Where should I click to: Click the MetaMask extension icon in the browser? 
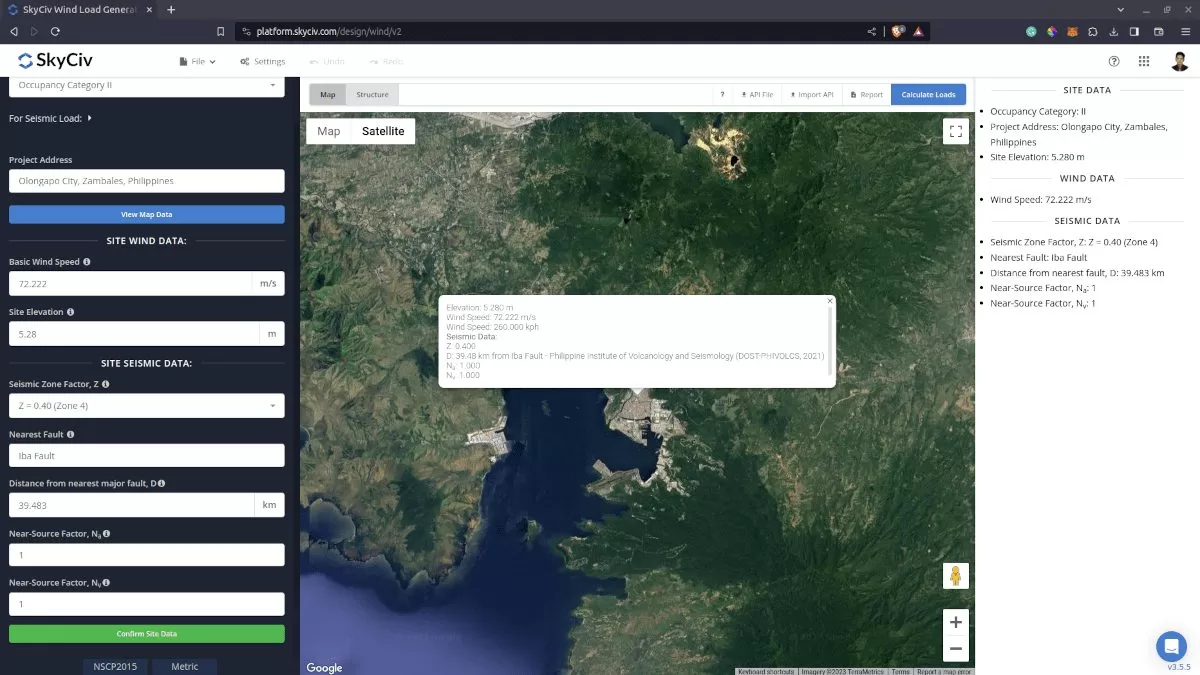click(1072, 31)
